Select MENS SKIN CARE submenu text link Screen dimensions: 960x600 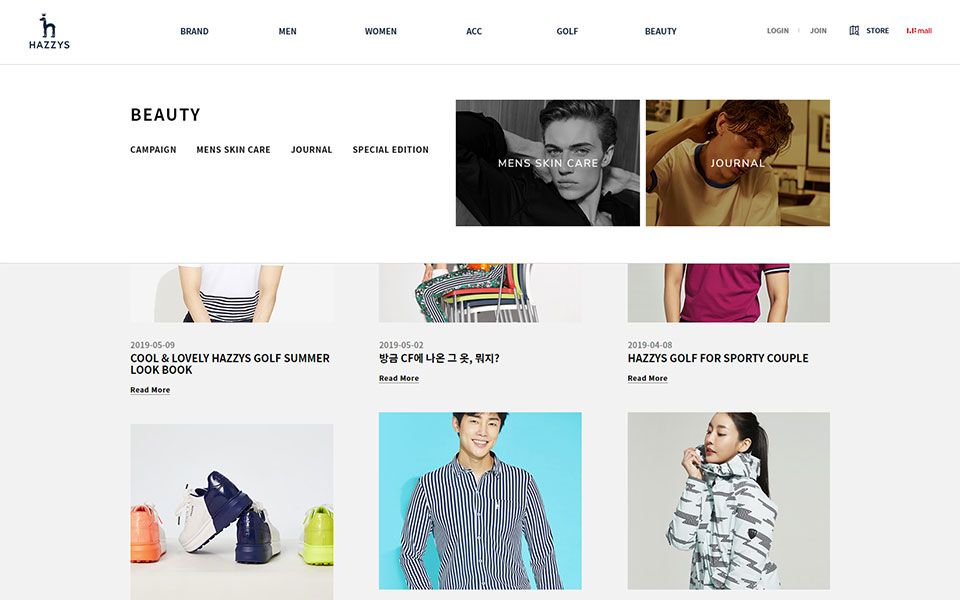(233, 149)
